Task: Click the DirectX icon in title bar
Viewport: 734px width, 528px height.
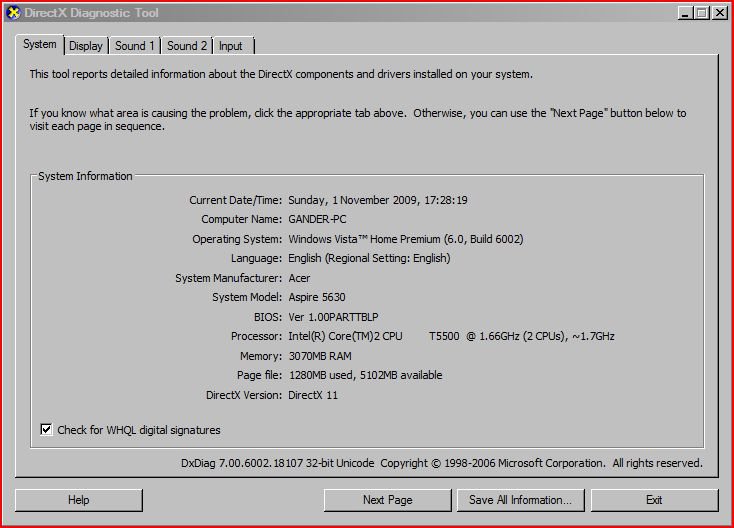Action: (13, 13)
